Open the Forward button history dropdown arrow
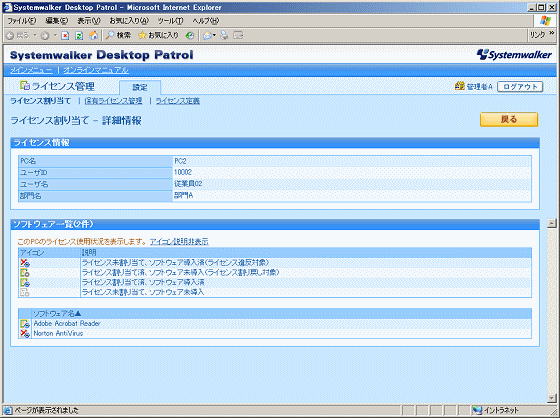The height and width of the screenshot is (418, 560). click(55, 35)
